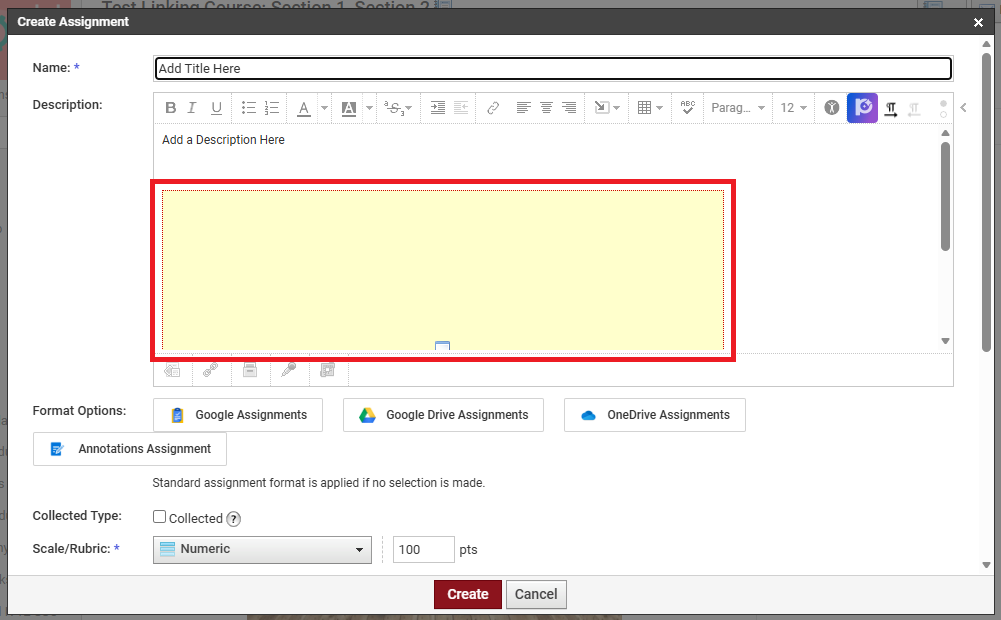Click the insert link chain icon
This screenshot has height=620, width=1001.
click(493, 108)
